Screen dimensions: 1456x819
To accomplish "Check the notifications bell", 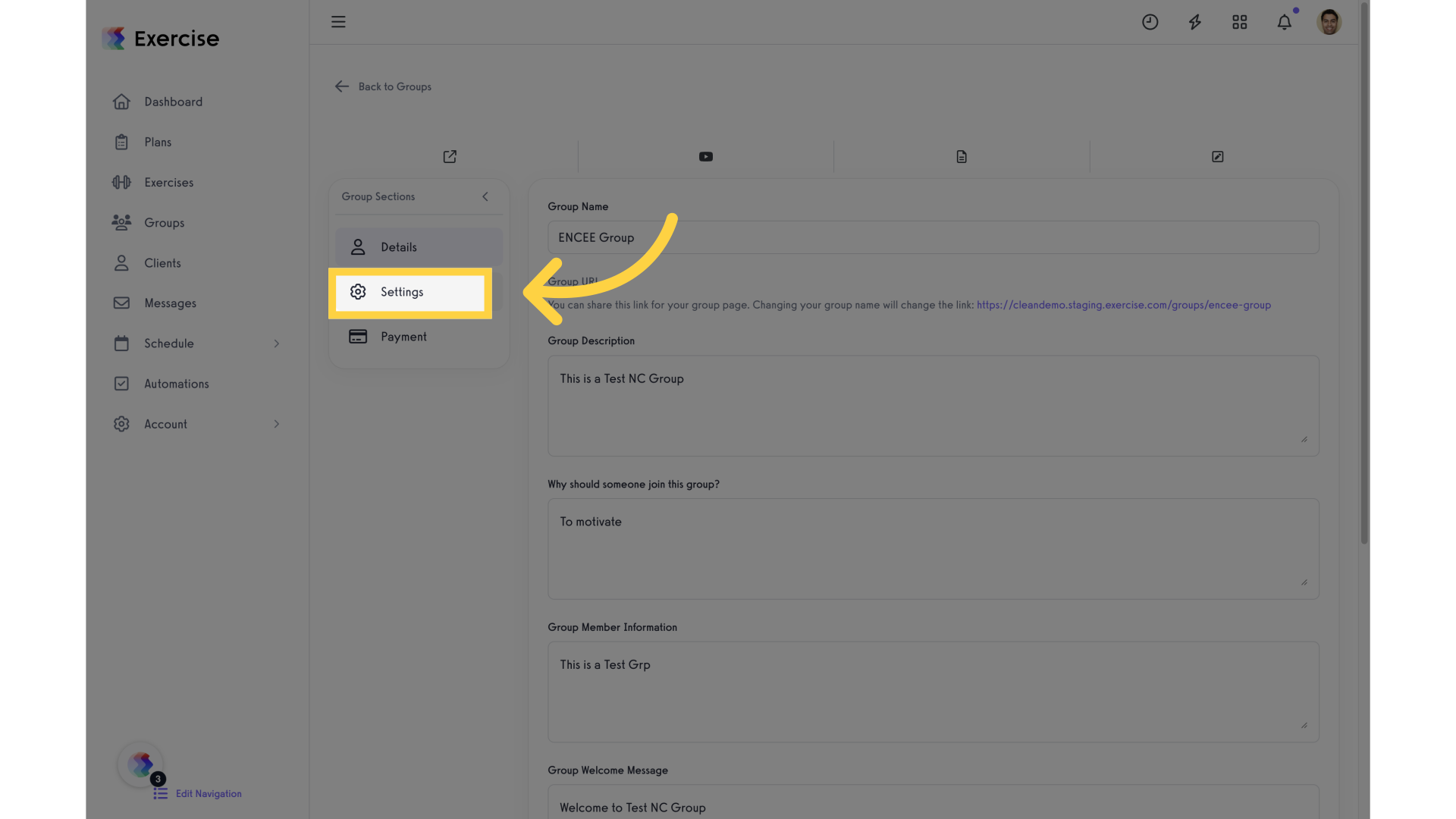I will click(1284, 22).
